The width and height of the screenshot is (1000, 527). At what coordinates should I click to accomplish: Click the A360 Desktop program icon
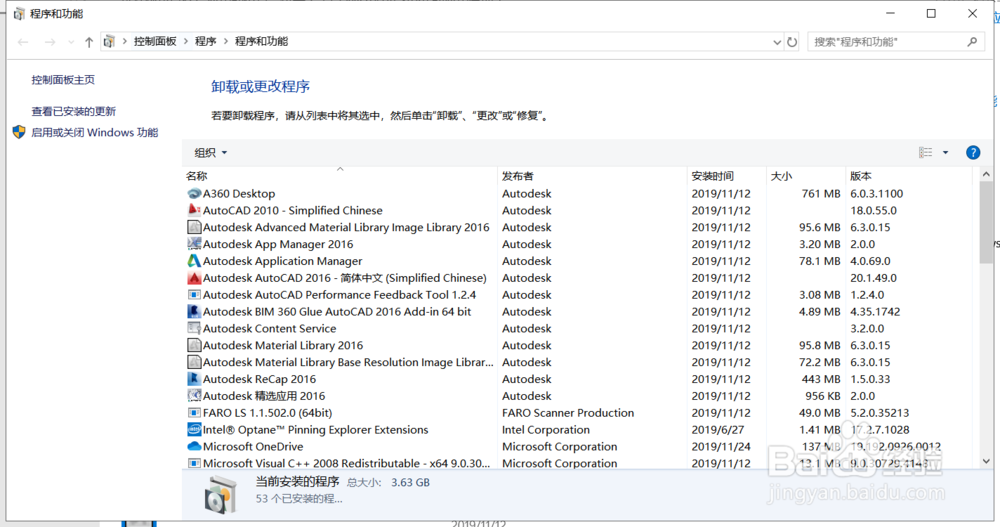tap(194, 193)
